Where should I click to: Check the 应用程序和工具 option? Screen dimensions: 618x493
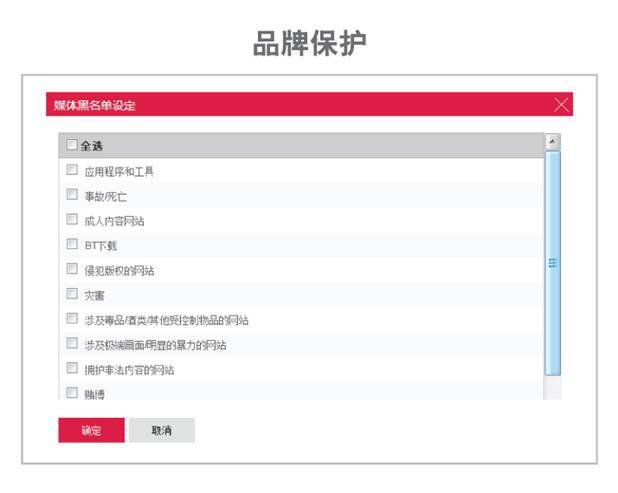(x=72, y=169)
